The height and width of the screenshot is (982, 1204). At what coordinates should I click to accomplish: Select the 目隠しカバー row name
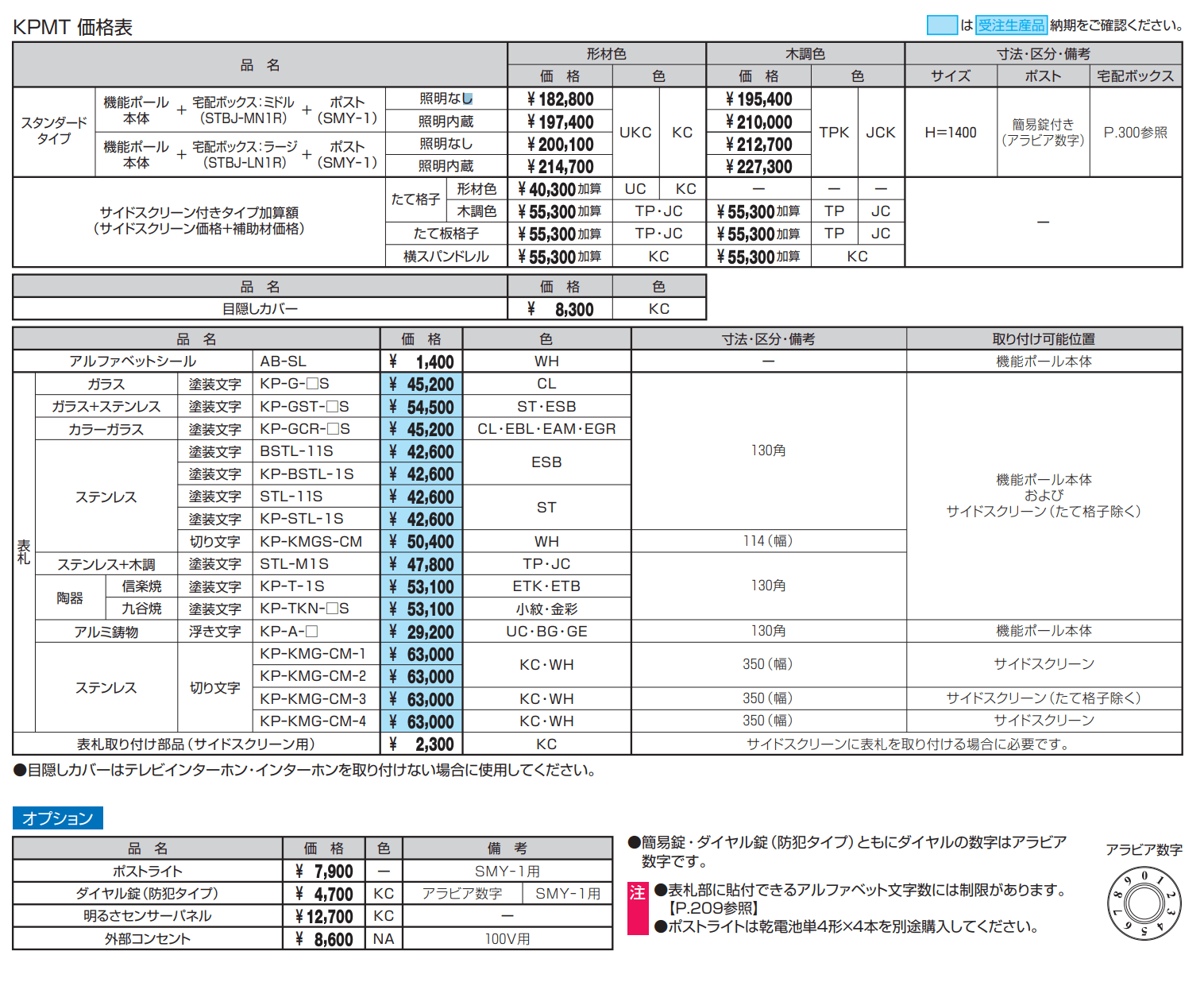[x=260, y=309]
